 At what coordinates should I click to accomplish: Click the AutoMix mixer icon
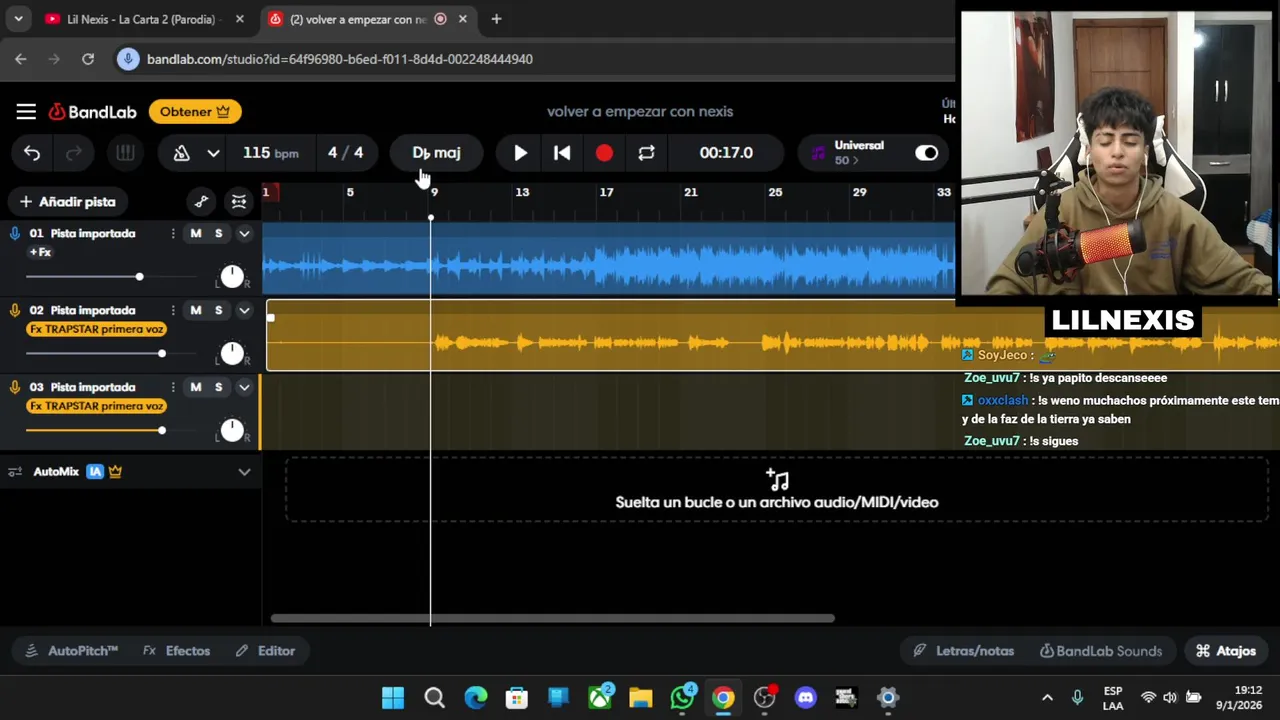pos(15,472)
